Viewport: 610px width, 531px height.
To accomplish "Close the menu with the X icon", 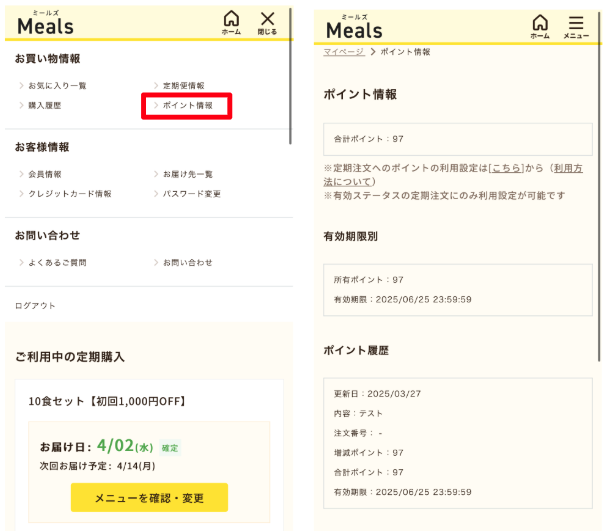I will click(x=267, y=22).
